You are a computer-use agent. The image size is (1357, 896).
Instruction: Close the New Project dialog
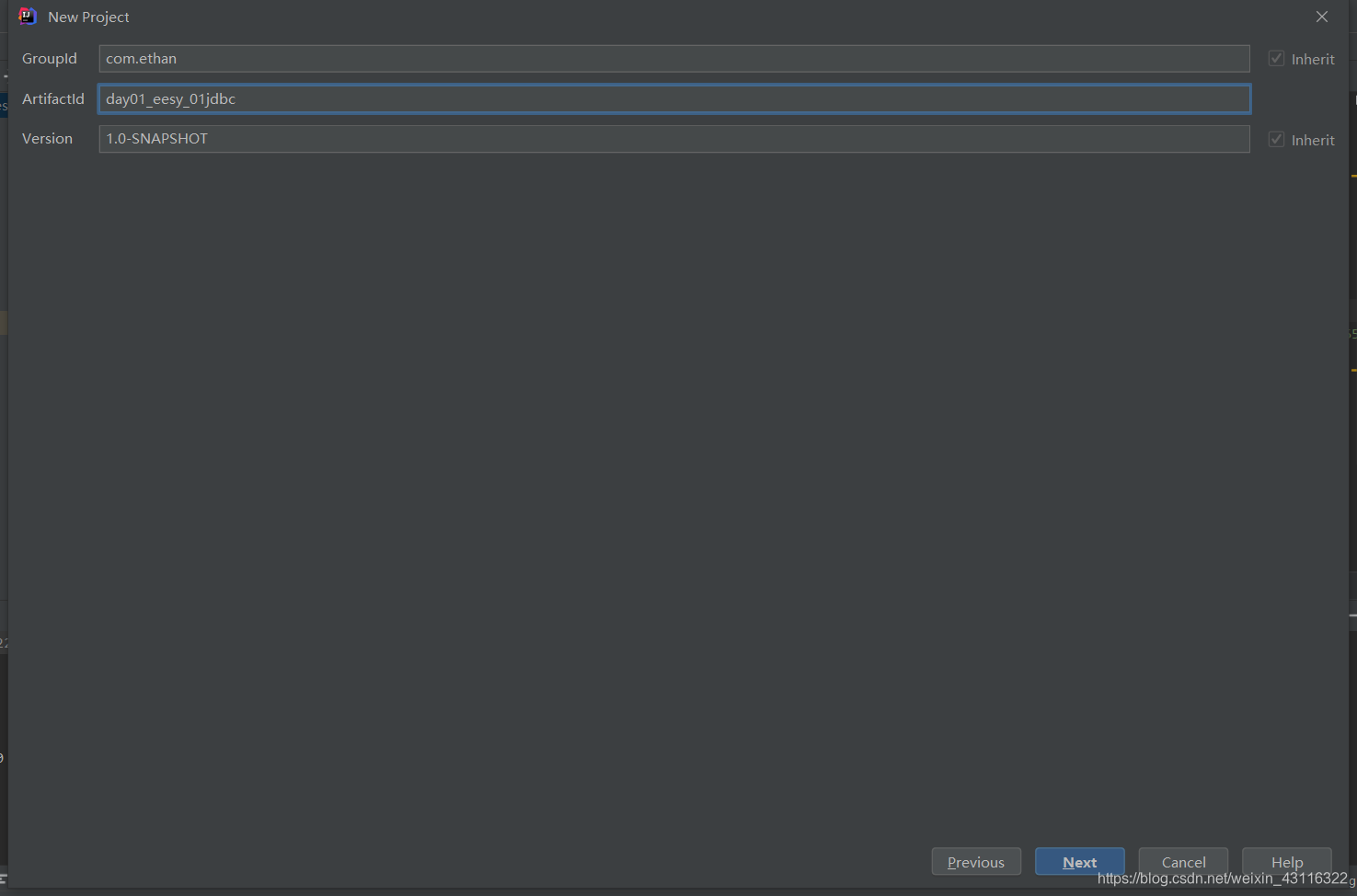[1322, 17]
